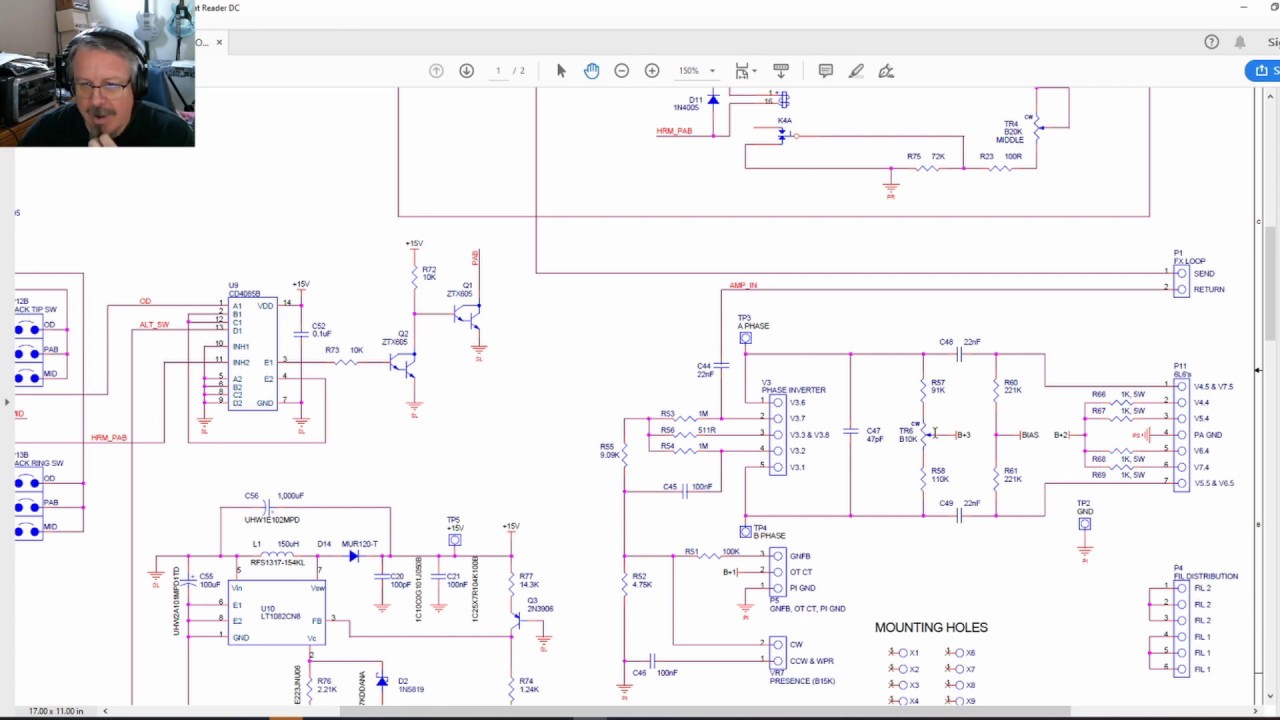Click the 'AMP_IN' net label

click(x=743, y=285)
